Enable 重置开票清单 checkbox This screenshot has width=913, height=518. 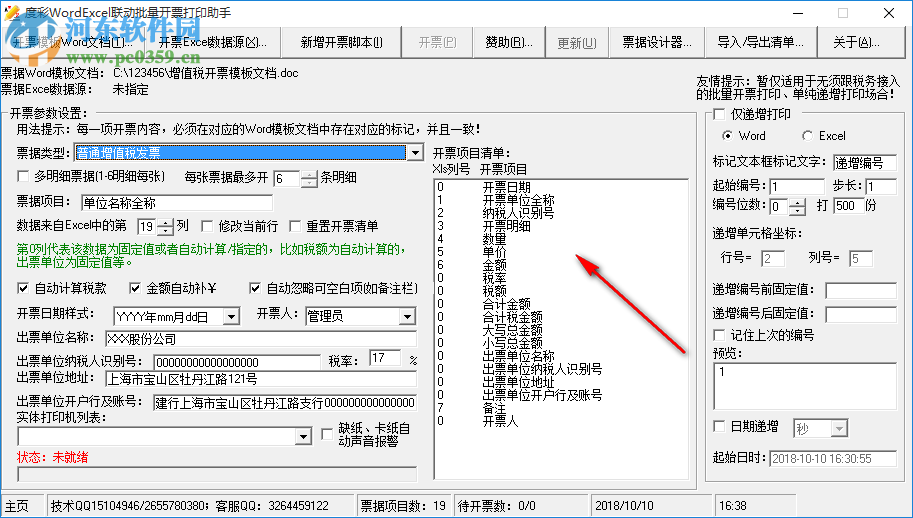point(295,226)
